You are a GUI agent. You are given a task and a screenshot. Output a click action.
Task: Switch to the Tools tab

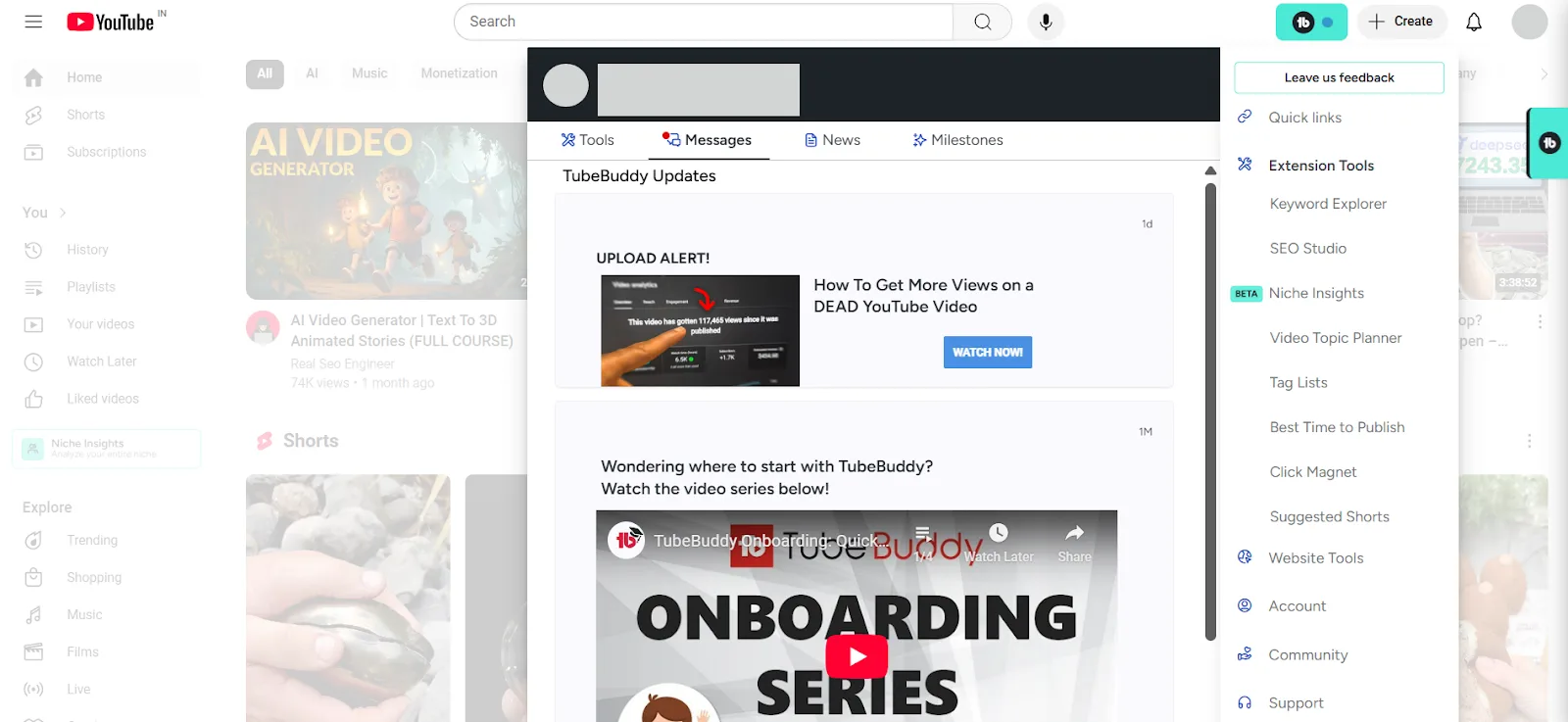point(588,140)
